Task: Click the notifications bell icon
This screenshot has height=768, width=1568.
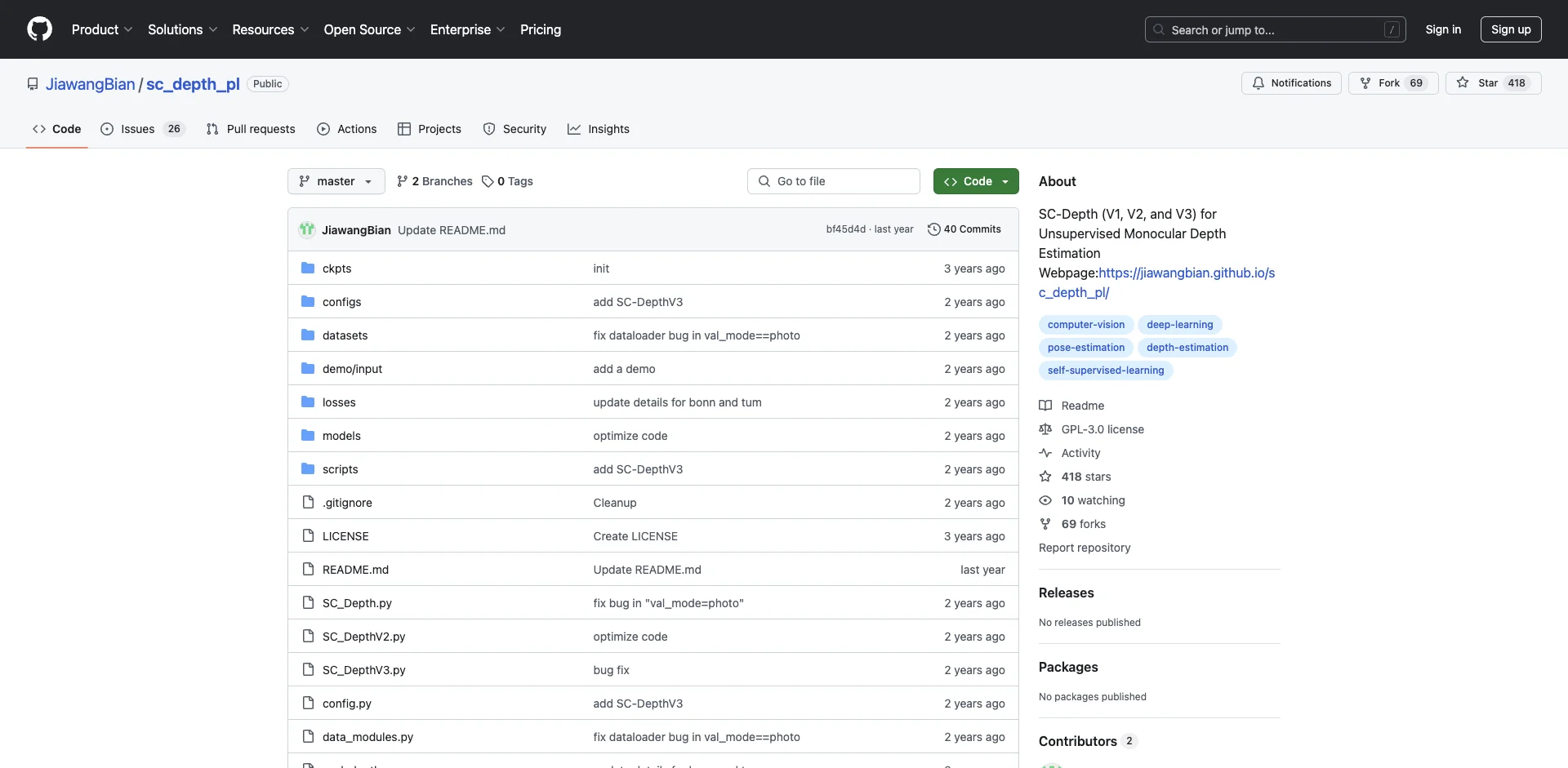Action: coord(1258,83)
